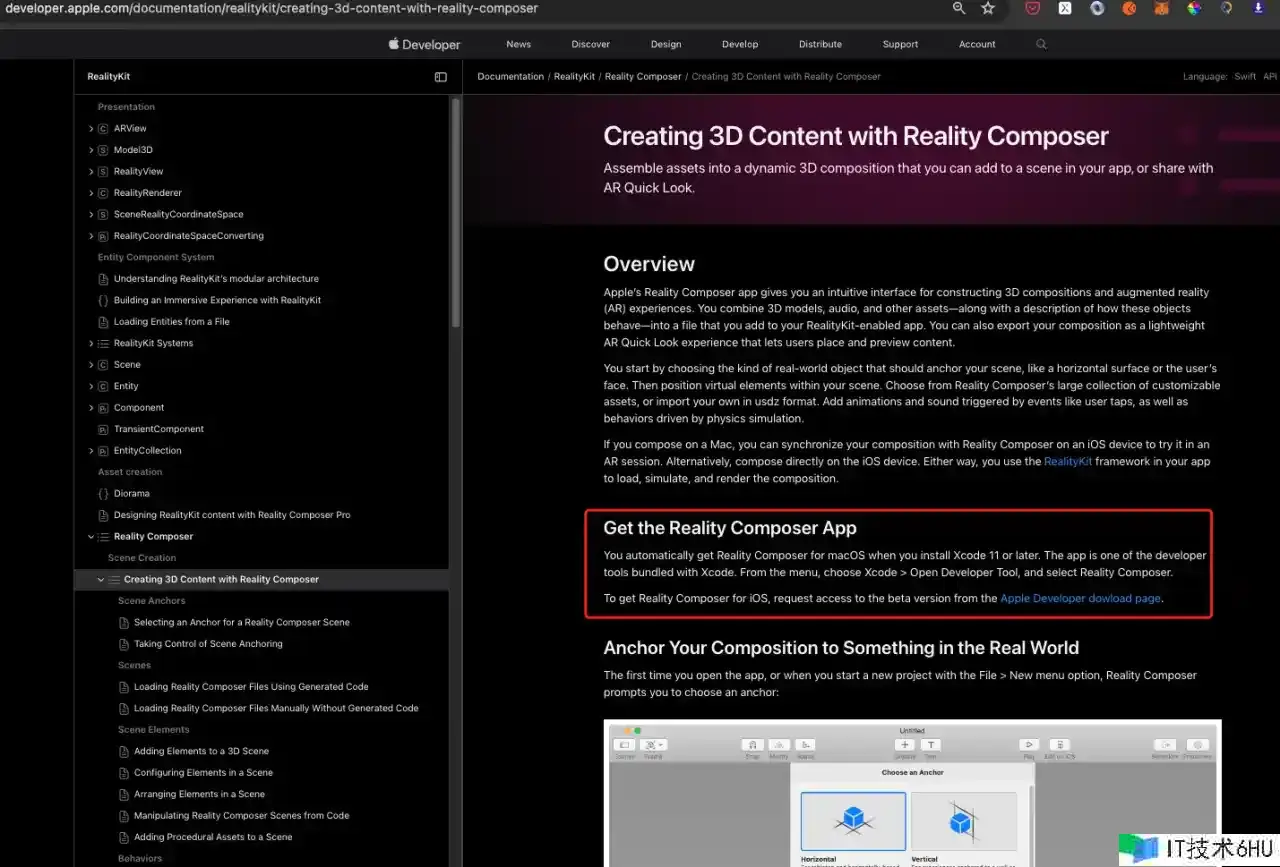This screenshot has width=1280, height=867.
Task: Collapse the Reality Composer section
Action: (91, 537)
